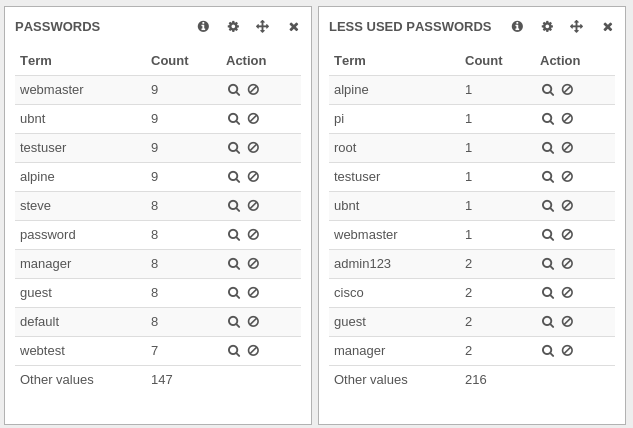633x428 pixels.
Task: Exclude ubnt term in PASSWORDS panel
Action: [253, 119]
